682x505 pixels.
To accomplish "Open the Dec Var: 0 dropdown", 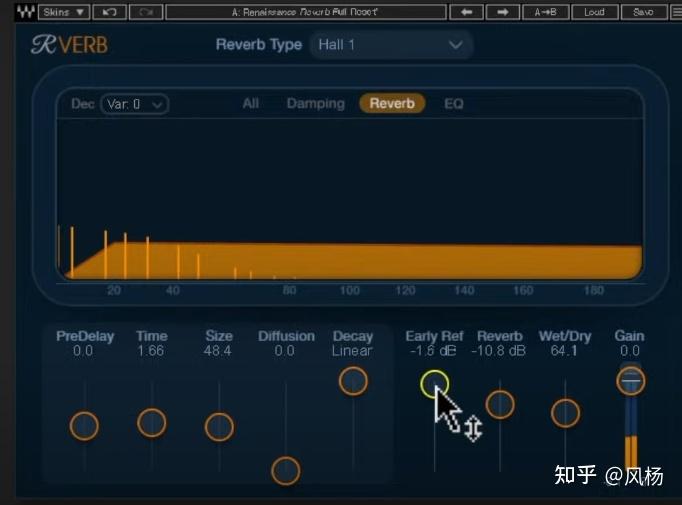I will point(134,104).
